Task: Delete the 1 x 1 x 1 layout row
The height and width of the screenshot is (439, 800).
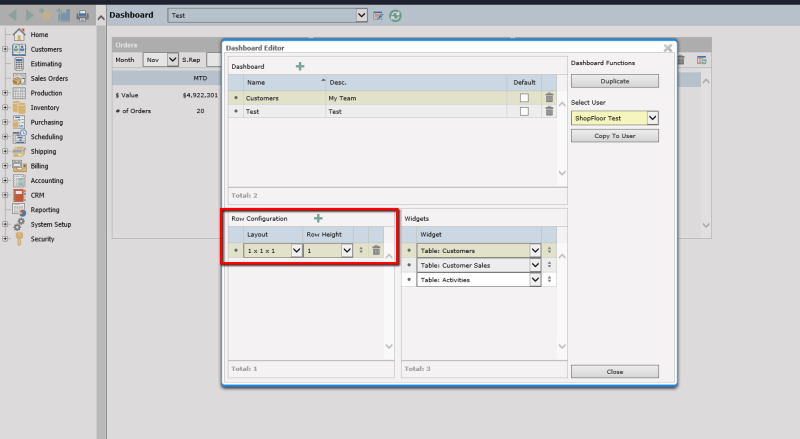Action: (x=376, y=251)
